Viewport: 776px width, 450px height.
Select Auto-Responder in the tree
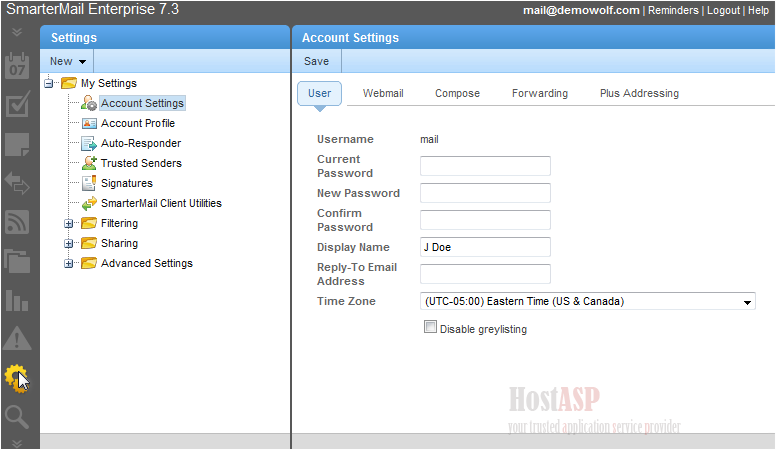[x=141, y=144]
